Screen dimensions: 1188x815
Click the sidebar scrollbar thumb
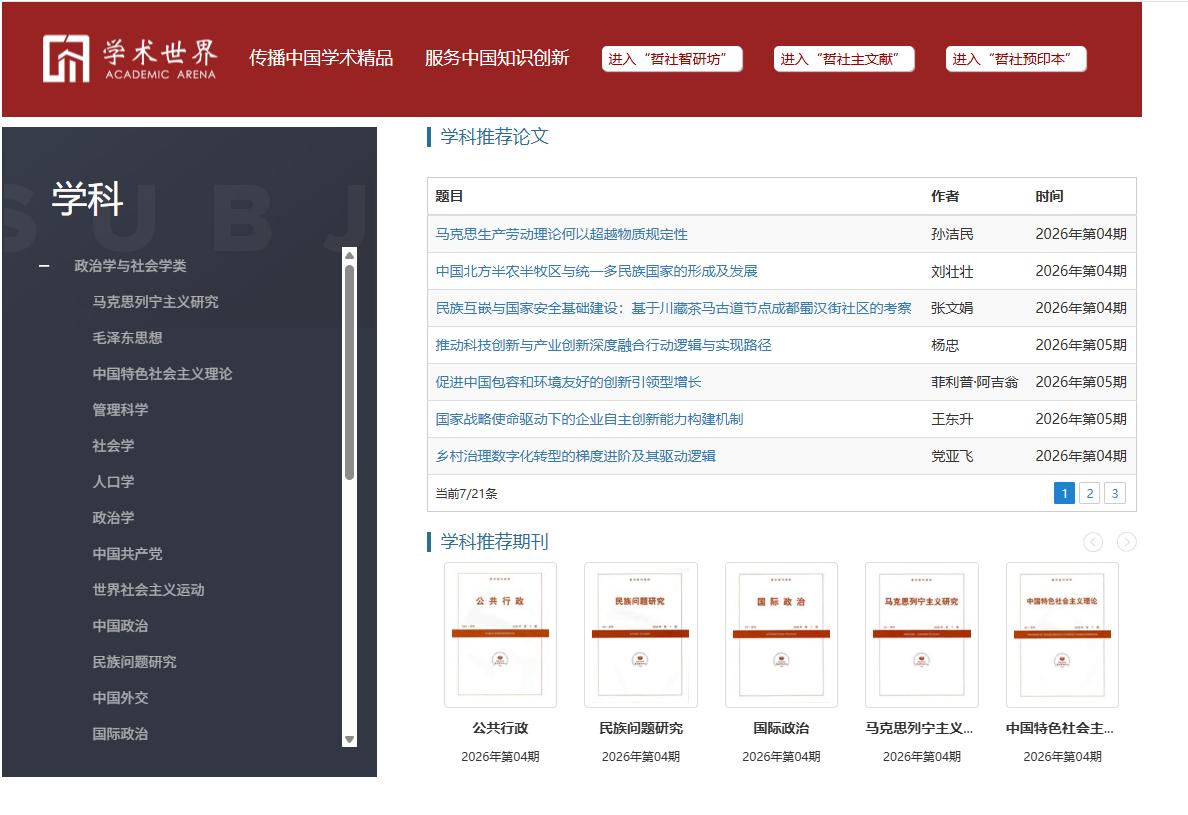click(349, 372)
